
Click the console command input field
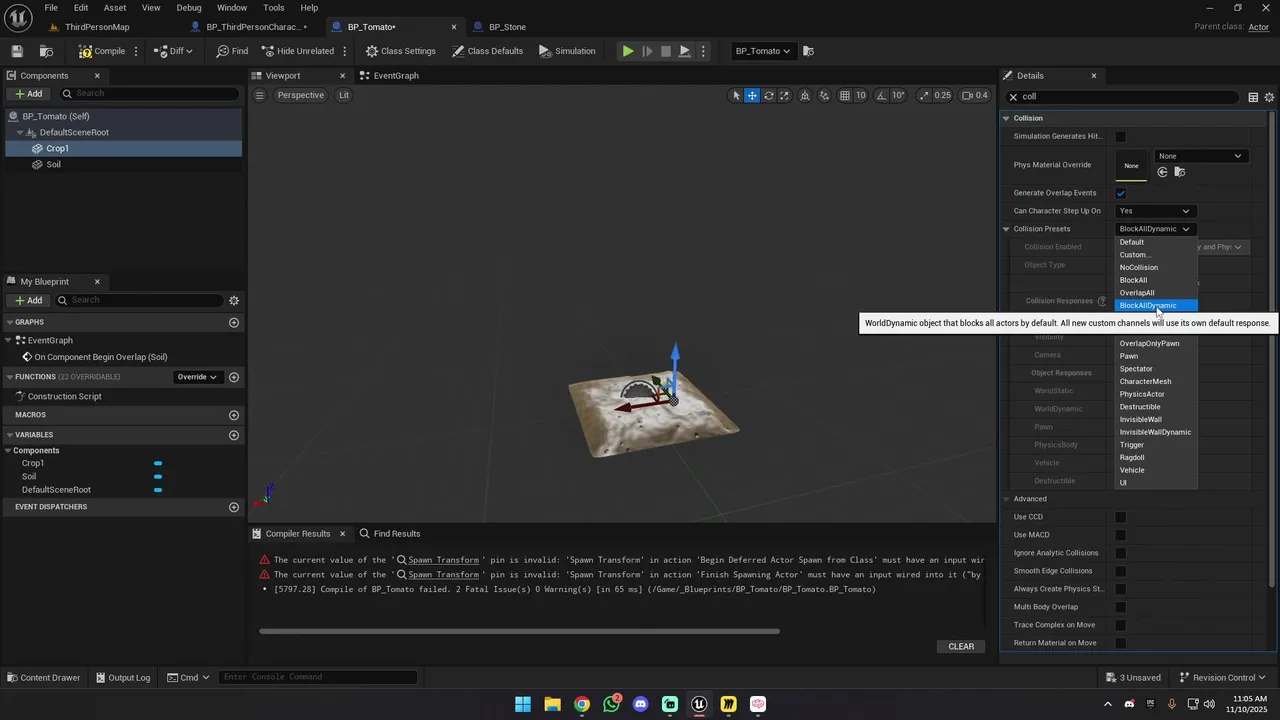click(x=318, y=677)
